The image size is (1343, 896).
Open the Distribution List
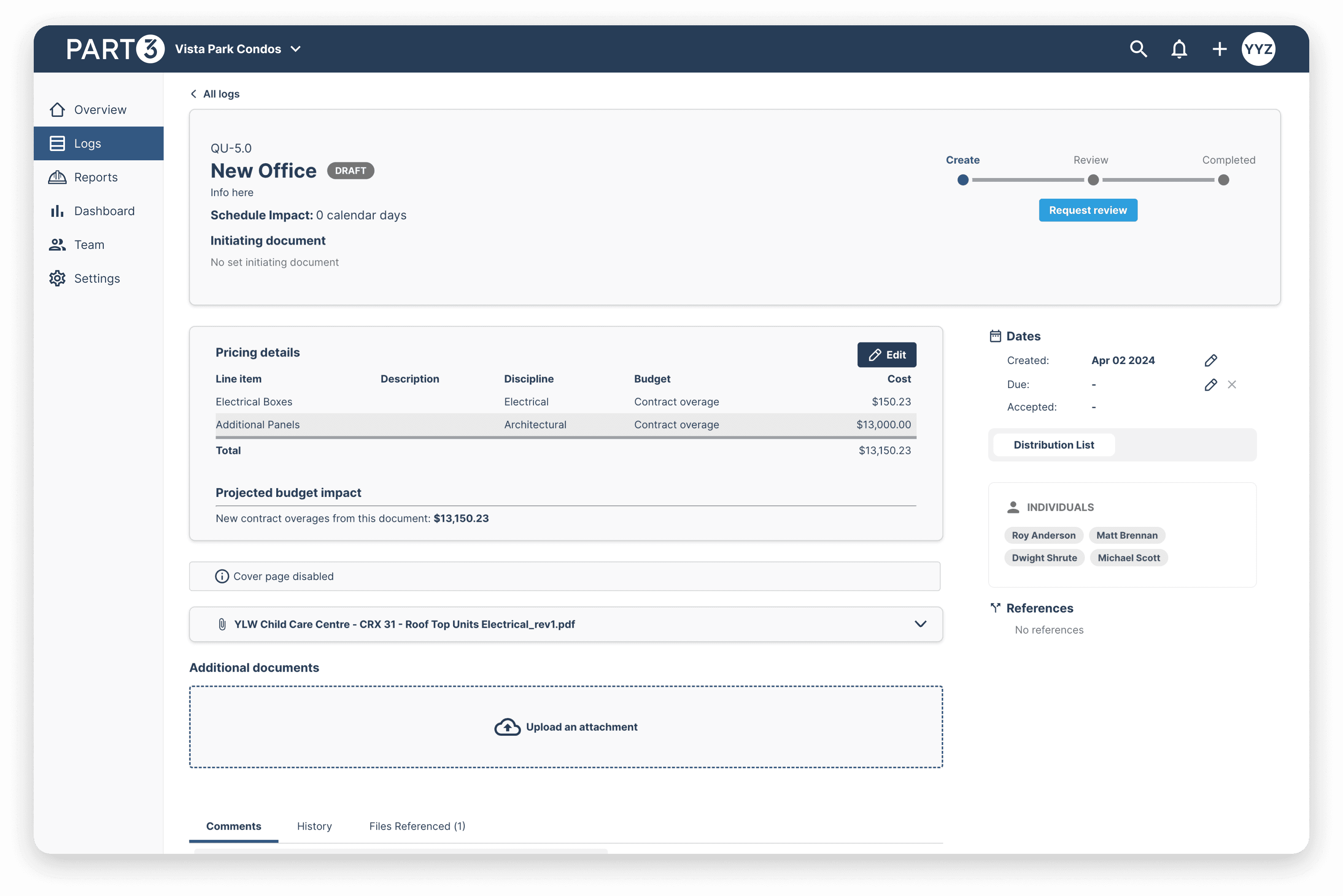1053,445
